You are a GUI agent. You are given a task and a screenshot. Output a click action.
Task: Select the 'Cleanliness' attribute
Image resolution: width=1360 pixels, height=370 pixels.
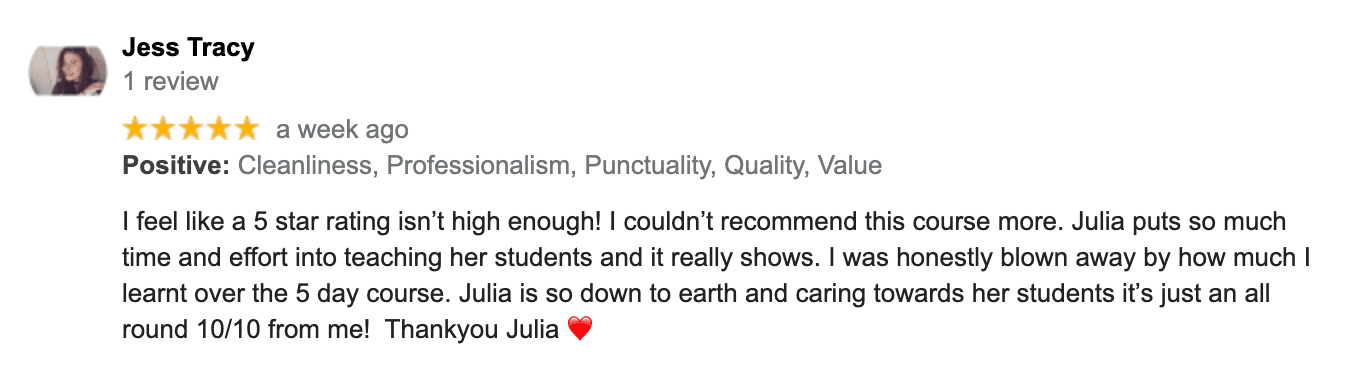pos(304,166)
